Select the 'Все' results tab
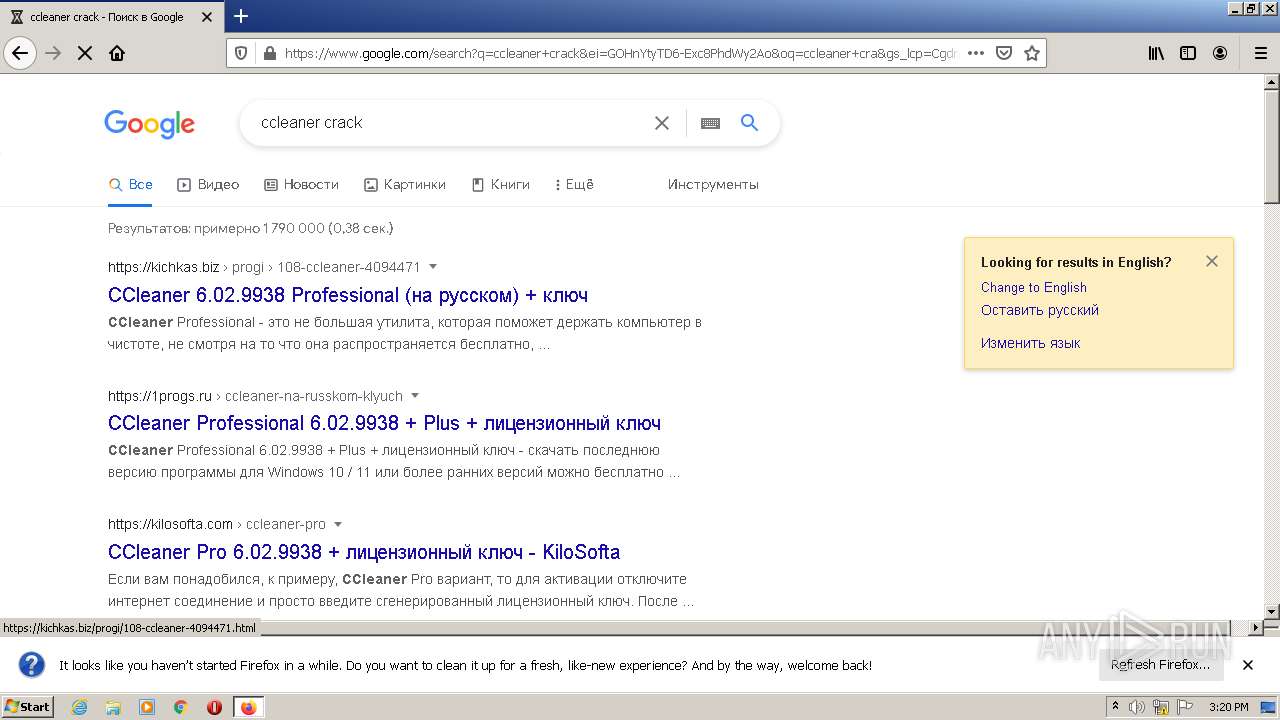The height and width of the screenshot is (720, 1280). (131, 184)
